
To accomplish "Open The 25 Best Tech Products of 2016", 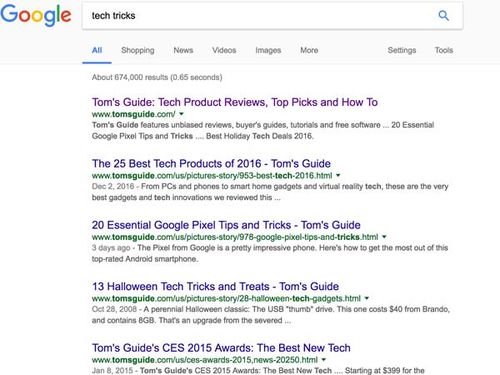I will [x=211, y=163].
